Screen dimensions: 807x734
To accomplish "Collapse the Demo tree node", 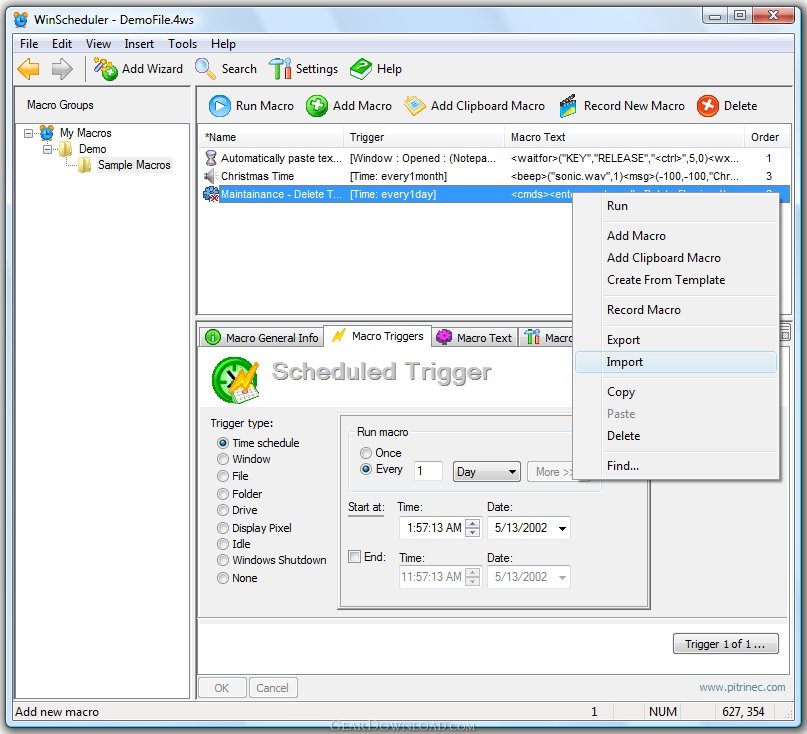I will (48, 149).
